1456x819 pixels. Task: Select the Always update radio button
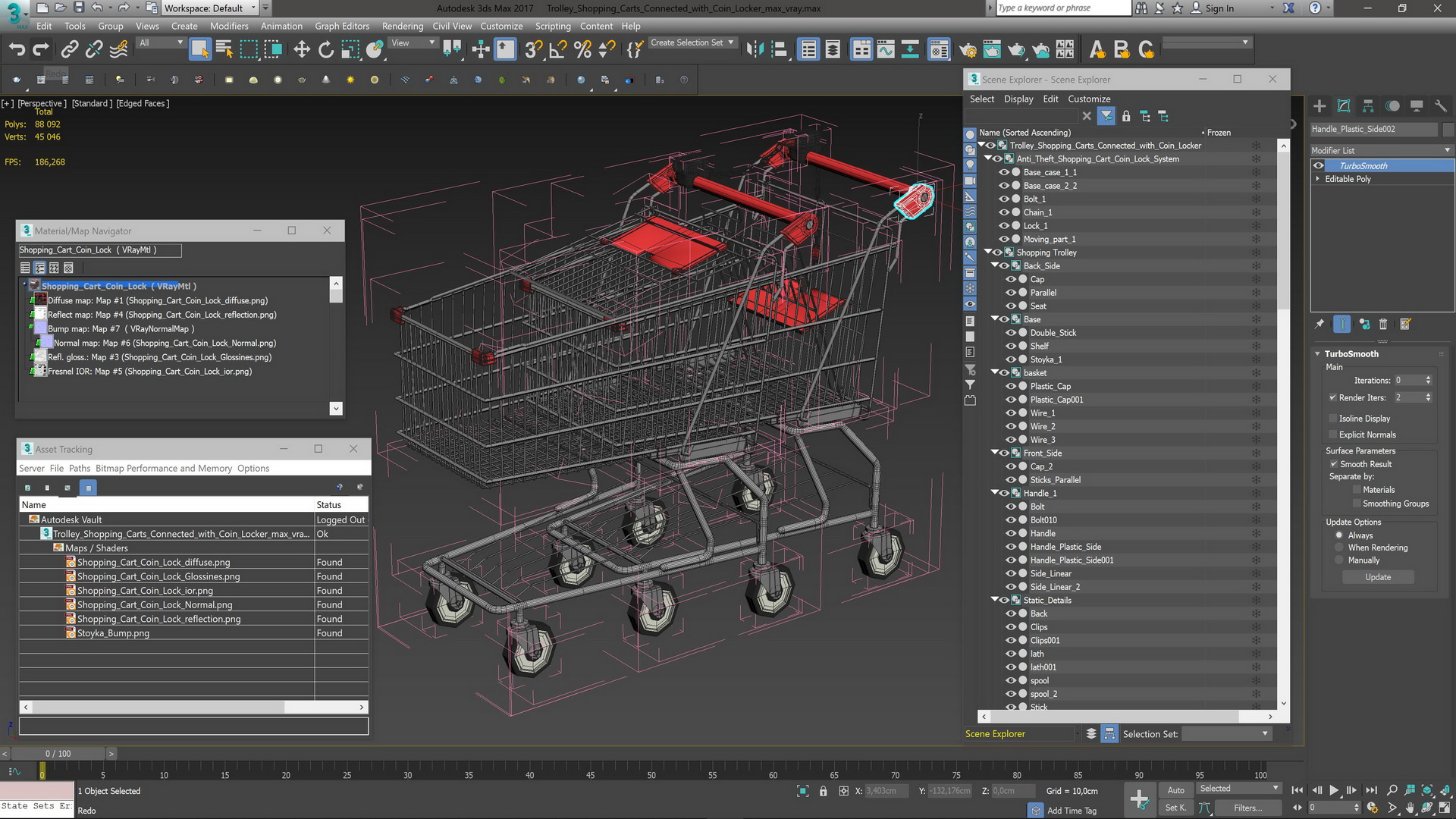[1339, 535]
